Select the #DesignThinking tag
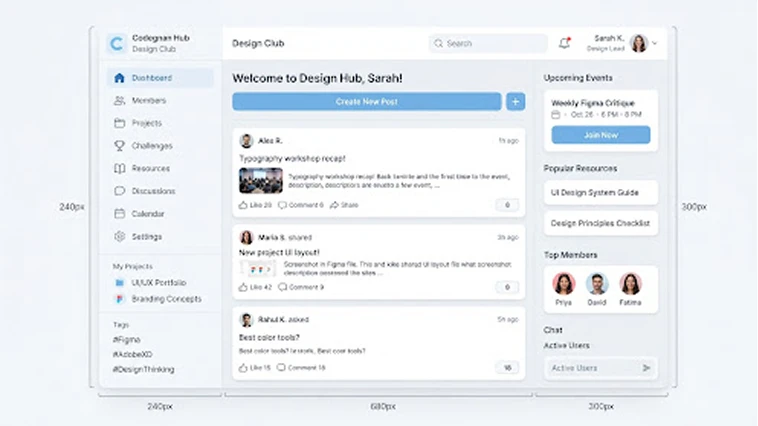 [x=144, y=369]
